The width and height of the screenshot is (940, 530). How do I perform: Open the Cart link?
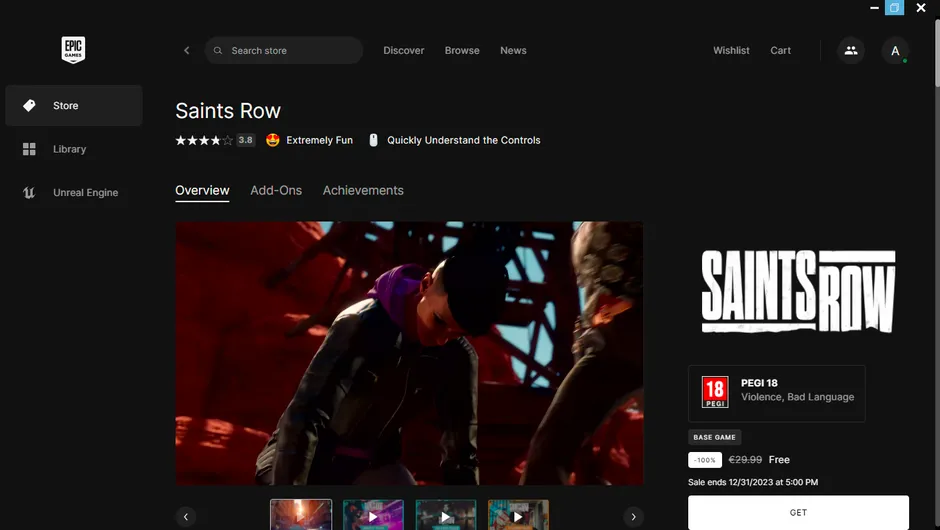(781, 51)
